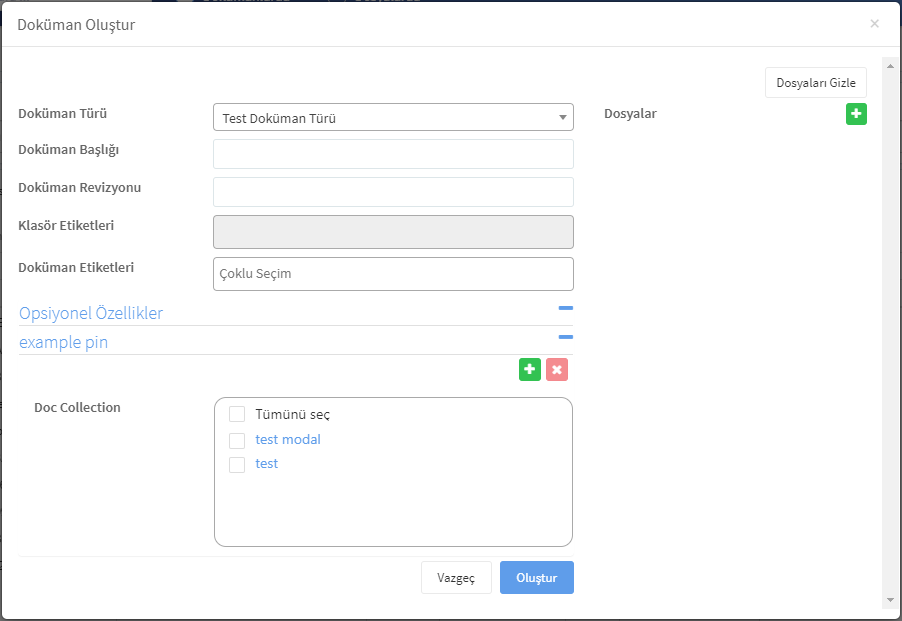Close the Doküman Oluştur dialog
Screen dimensions: 902x621
pyautogui.click(x=874, y=24)
